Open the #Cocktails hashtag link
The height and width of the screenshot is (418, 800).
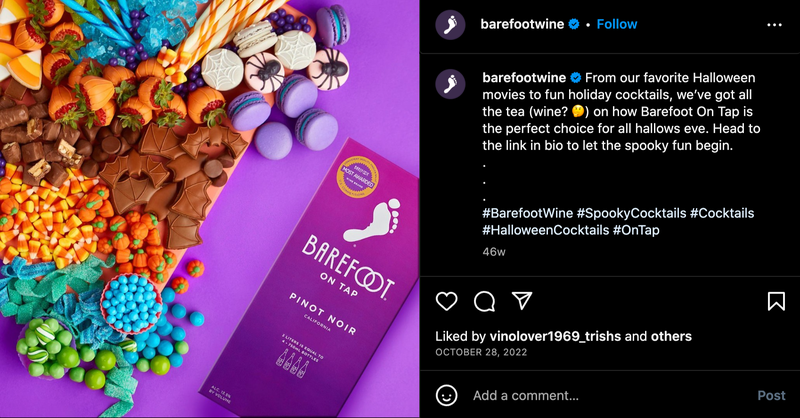tap(722, 213)
